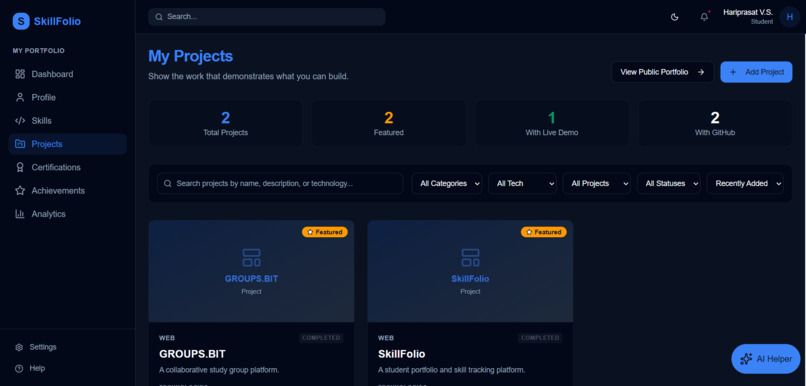806x386 pixels.
Task: Click the Add Project button
Action: [x=756, y=72]
